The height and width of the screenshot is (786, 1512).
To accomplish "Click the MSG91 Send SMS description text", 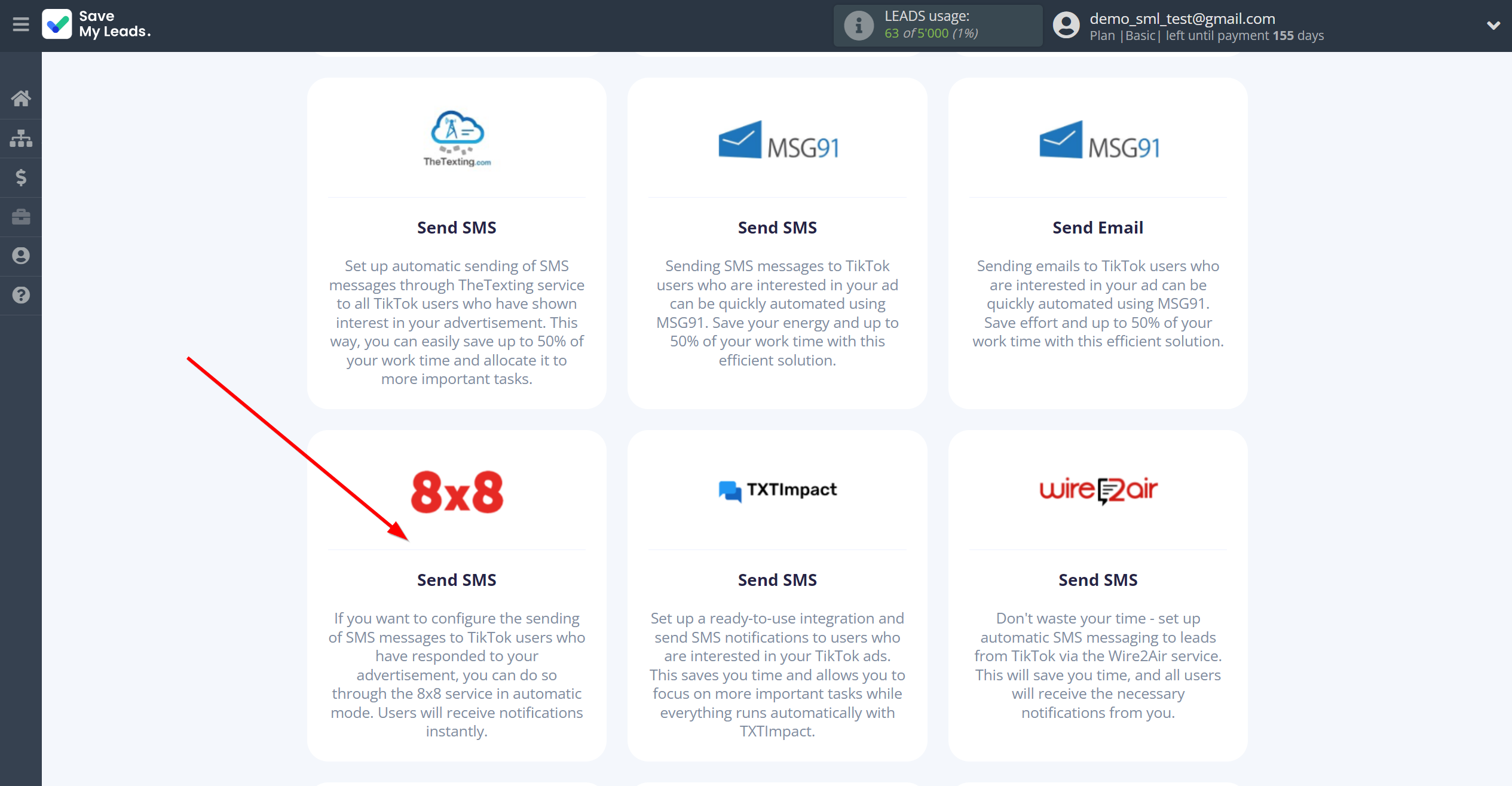I will pyautogui.click(x=777, y=313).
